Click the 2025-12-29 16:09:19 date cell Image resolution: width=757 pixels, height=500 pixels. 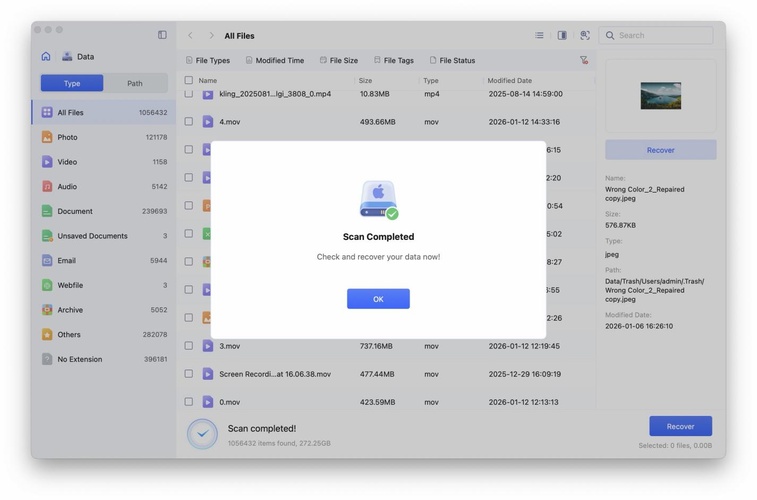pyautogui.click(x=524, y=374)
